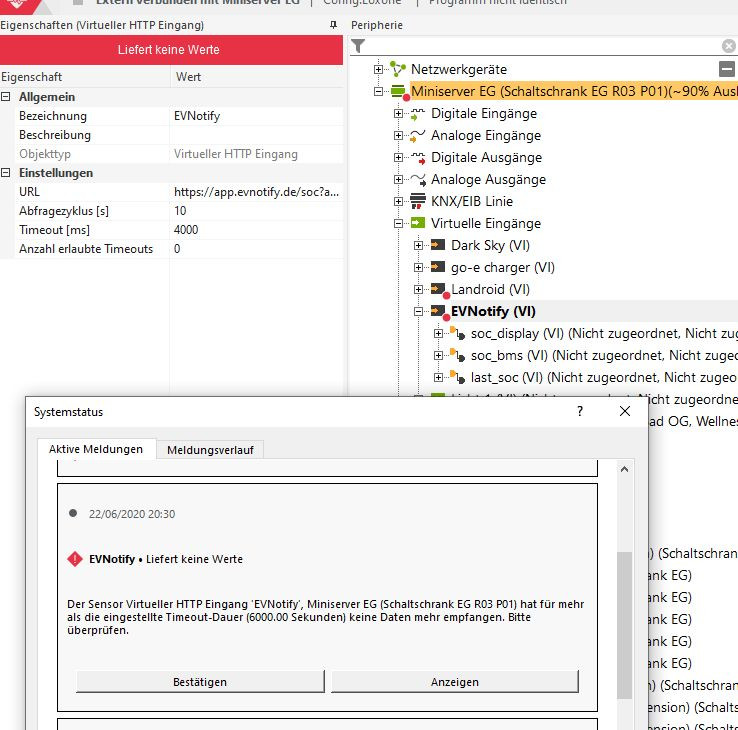Expand the KNX/EIB Linie node
The width and height of the screenshot is (738, 730).
click(x=398, y=201)
